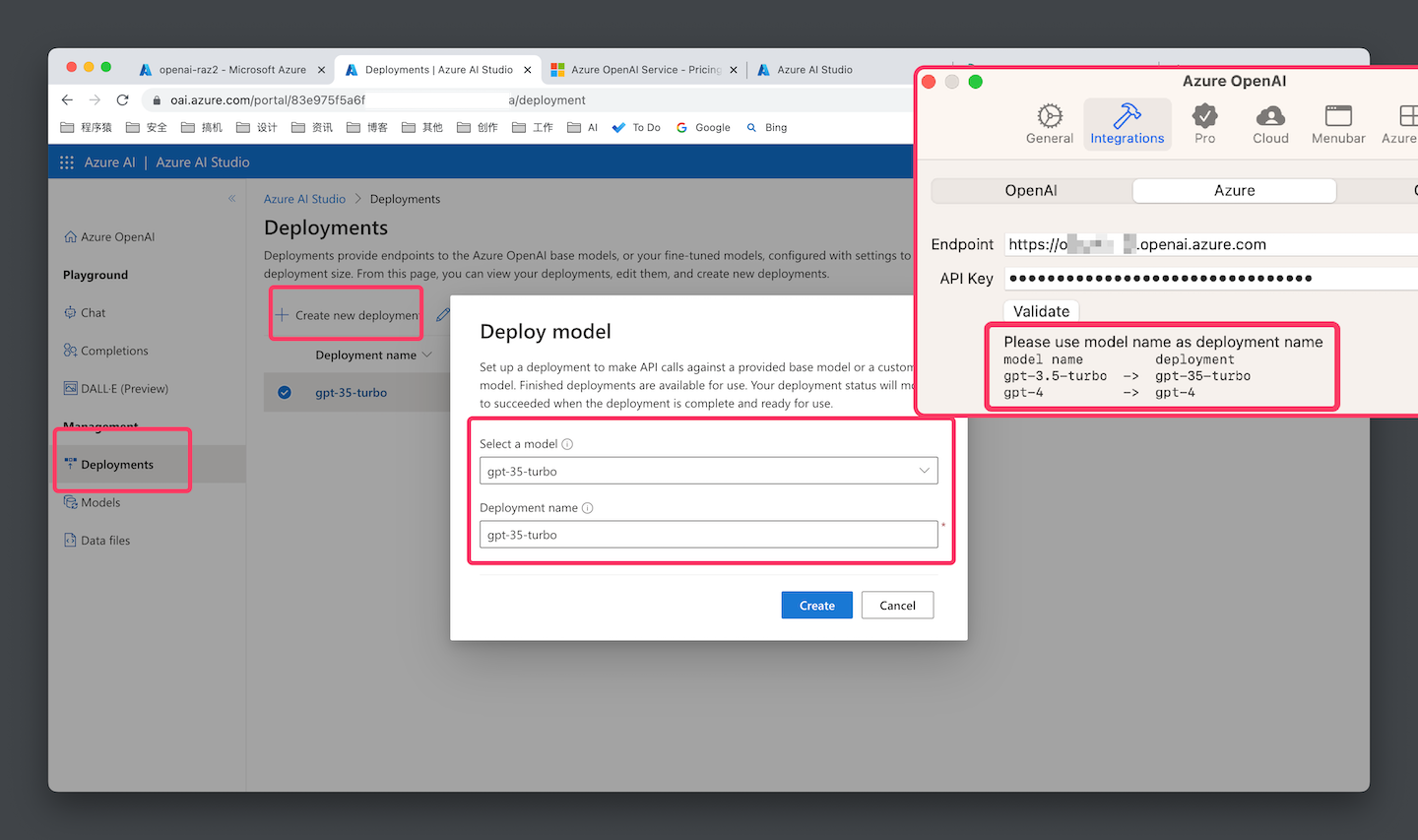Open the 设计 bookmark folder
This screenshot has width=1418, height=840.
tap(257, 127)
